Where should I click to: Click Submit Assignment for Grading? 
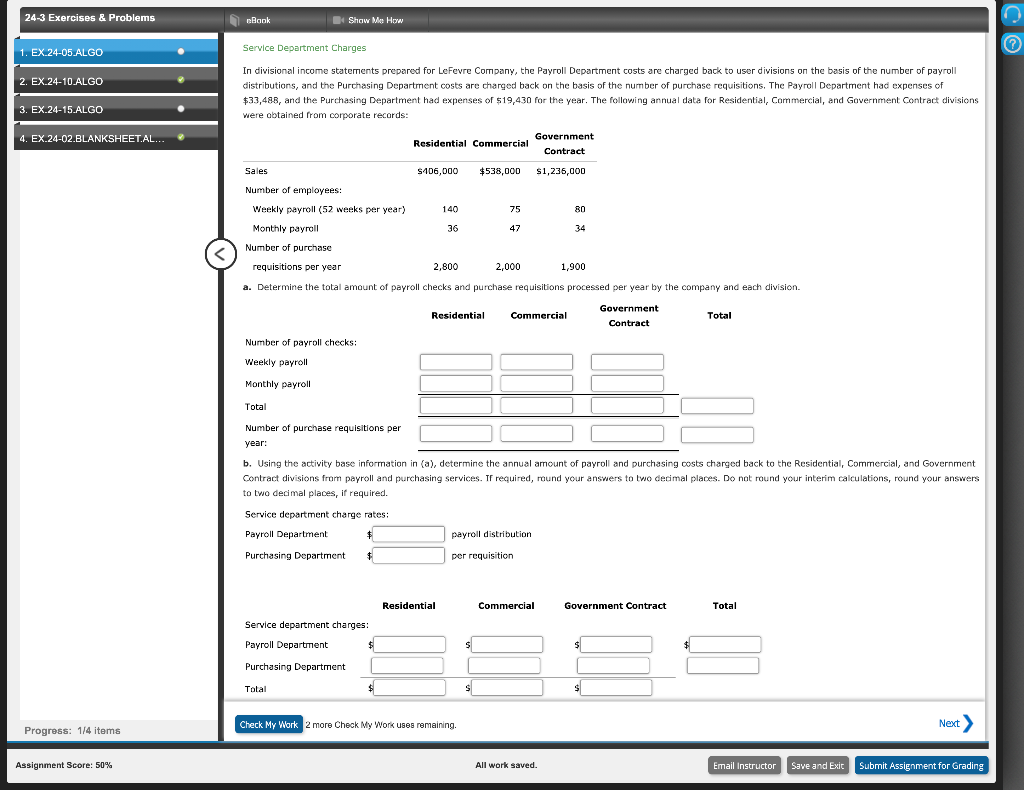pyautogui.click(x=921, y=765)
